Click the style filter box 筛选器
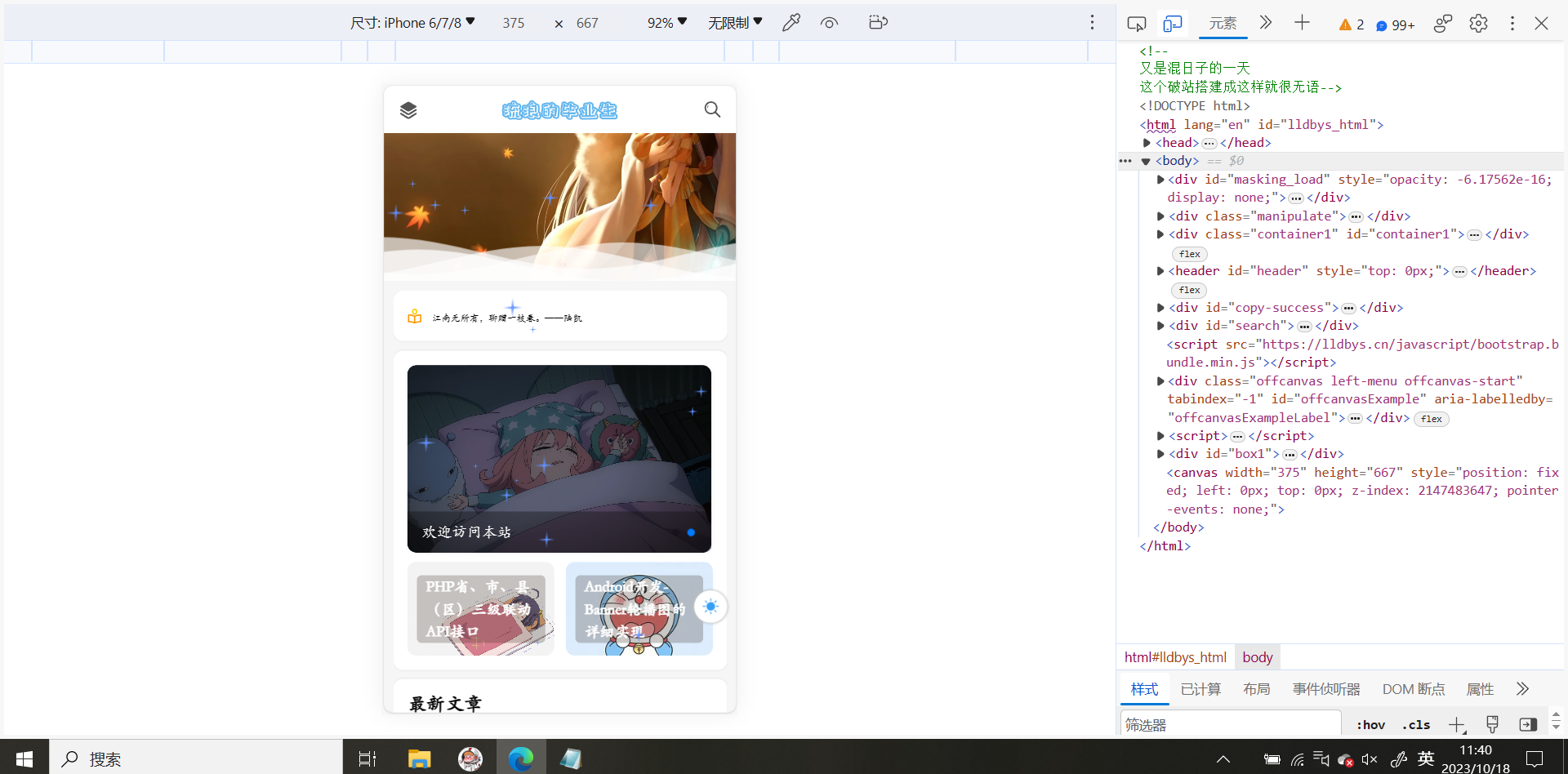 coord(1231,724)
